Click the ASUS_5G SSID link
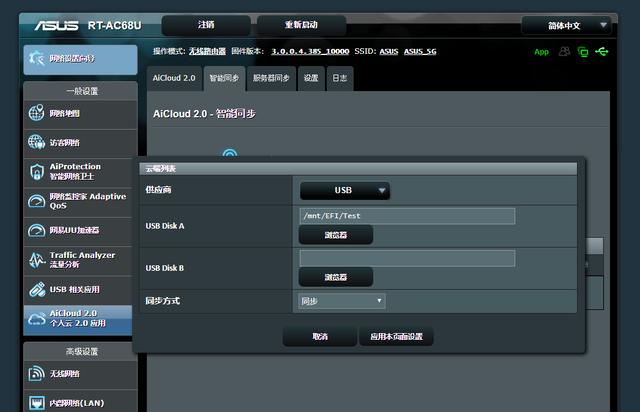This screenshot has width=640, height=412. (x=420, y=51)
